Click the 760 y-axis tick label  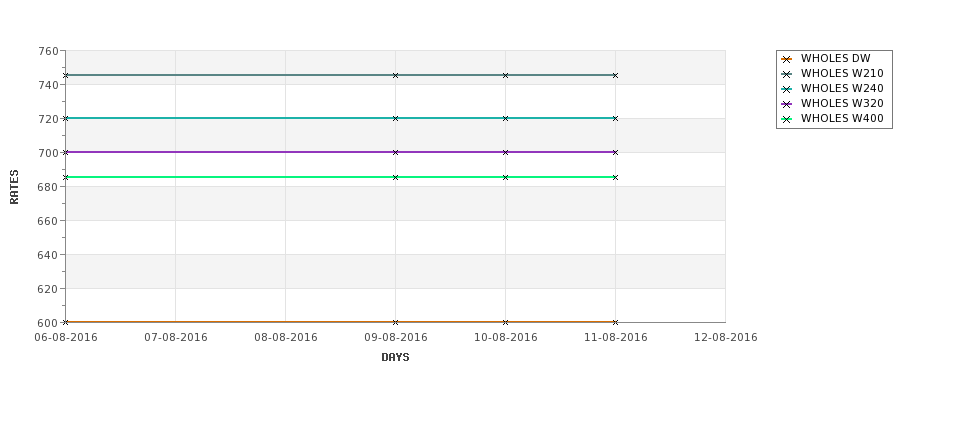point(48,51)
